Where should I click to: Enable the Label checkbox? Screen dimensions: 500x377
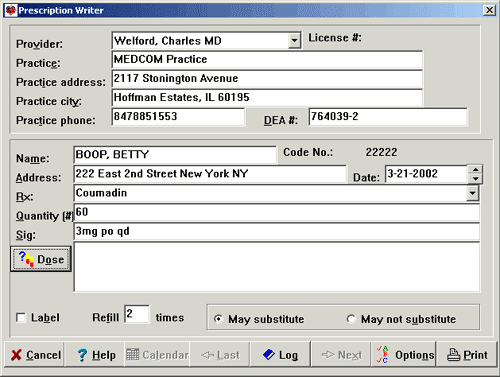click(x=21, y=318)
